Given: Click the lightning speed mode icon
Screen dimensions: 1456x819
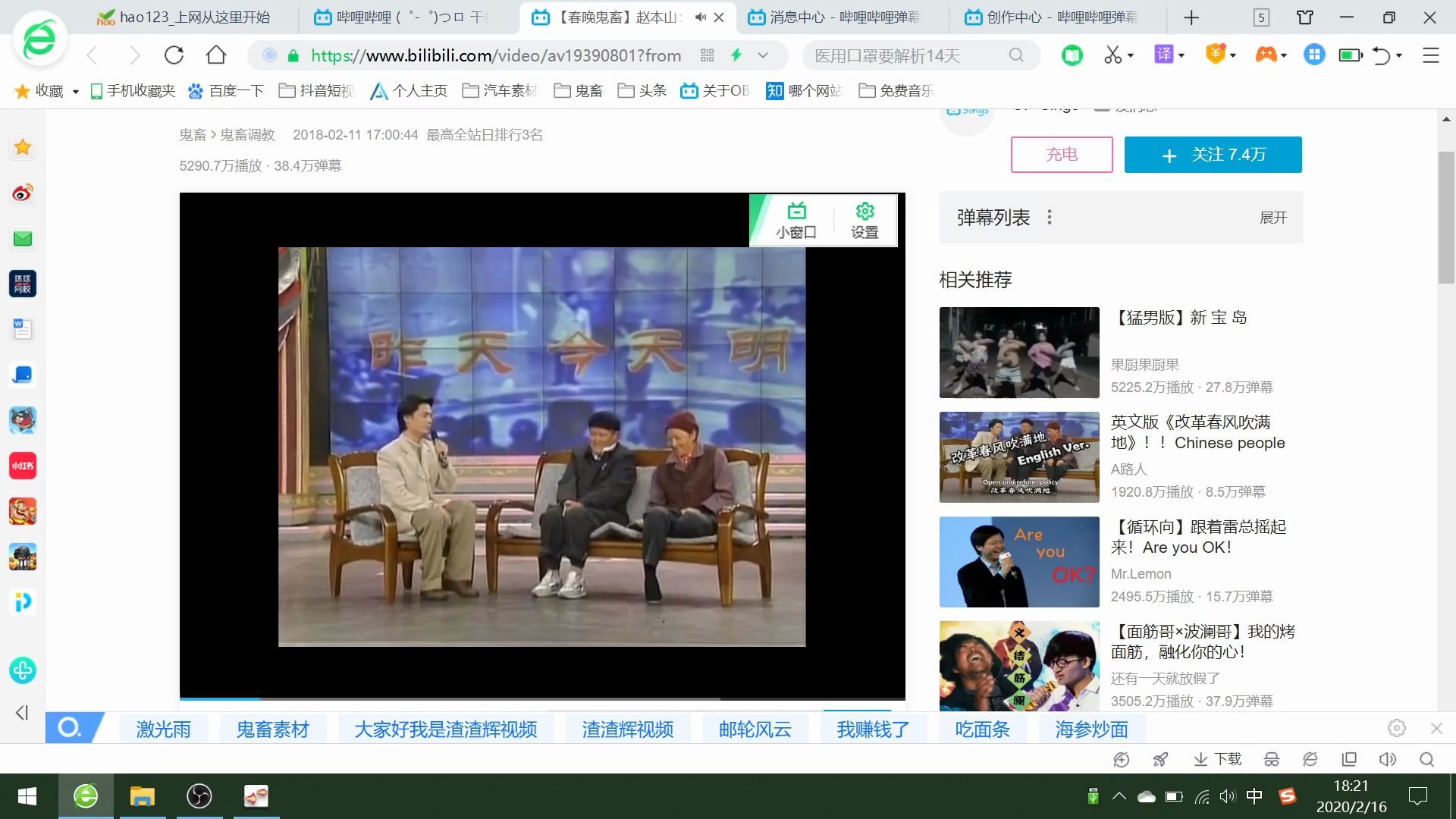Looking at the screenshot, I should click(x=736, y=55).
